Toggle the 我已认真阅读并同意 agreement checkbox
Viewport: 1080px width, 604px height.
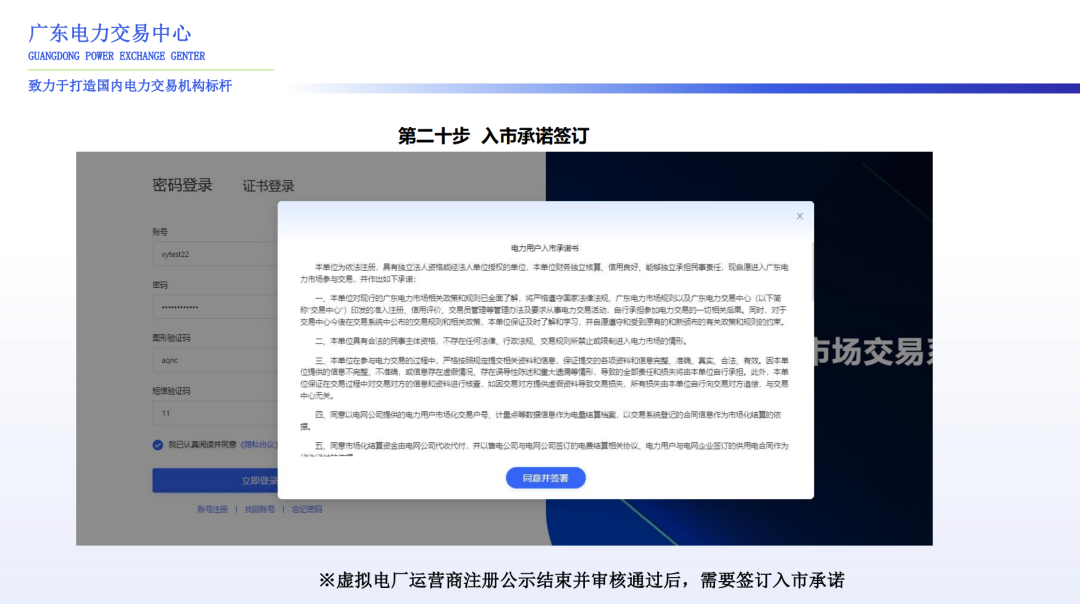tap(158, 446)
